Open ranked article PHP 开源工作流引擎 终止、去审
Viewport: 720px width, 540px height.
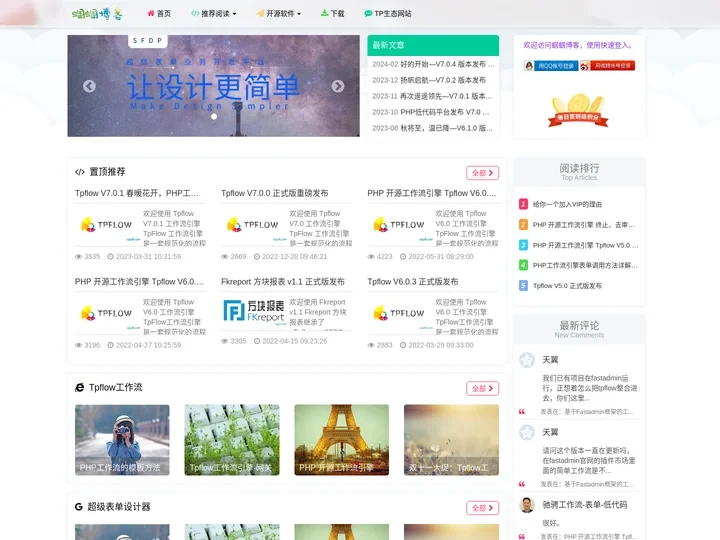pos(584,225)
